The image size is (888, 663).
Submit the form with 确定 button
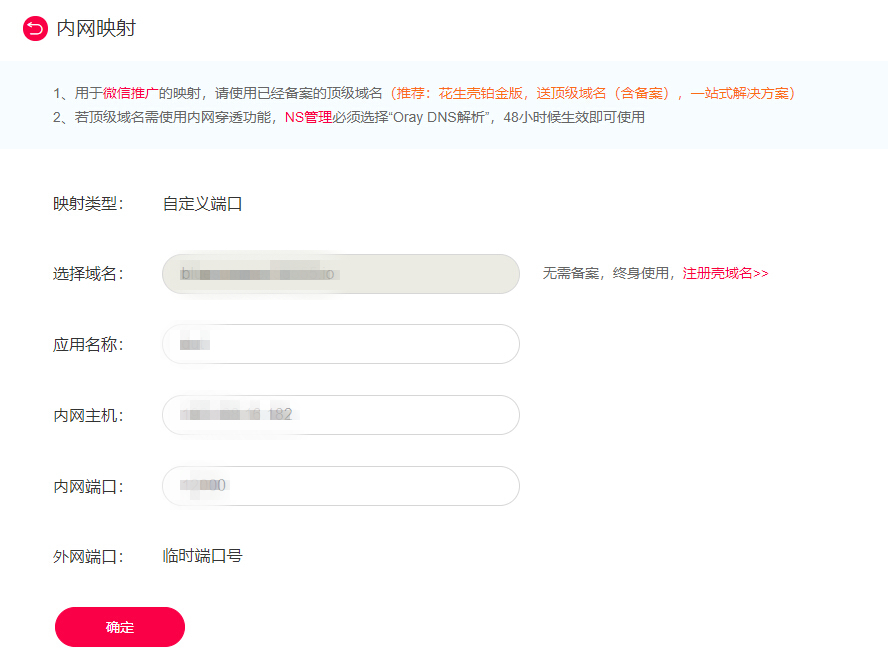point(120,627)
